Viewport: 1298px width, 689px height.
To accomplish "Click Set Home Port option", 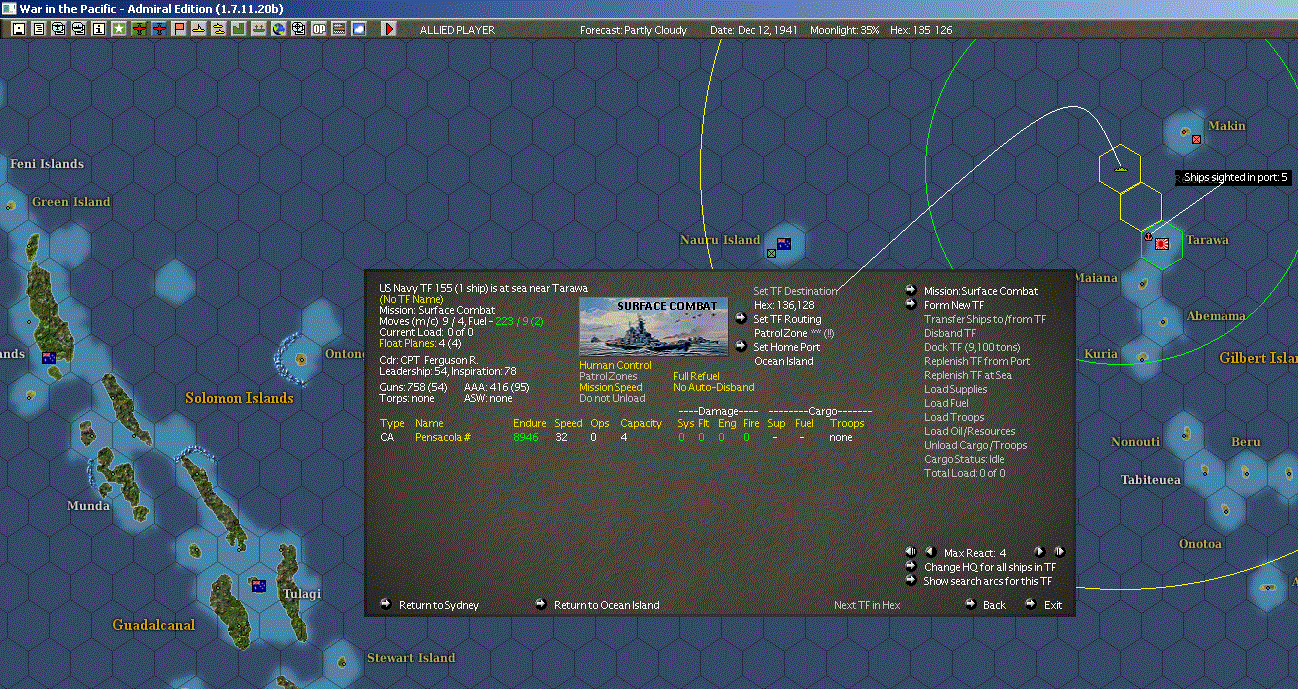I will click(786, 347).
